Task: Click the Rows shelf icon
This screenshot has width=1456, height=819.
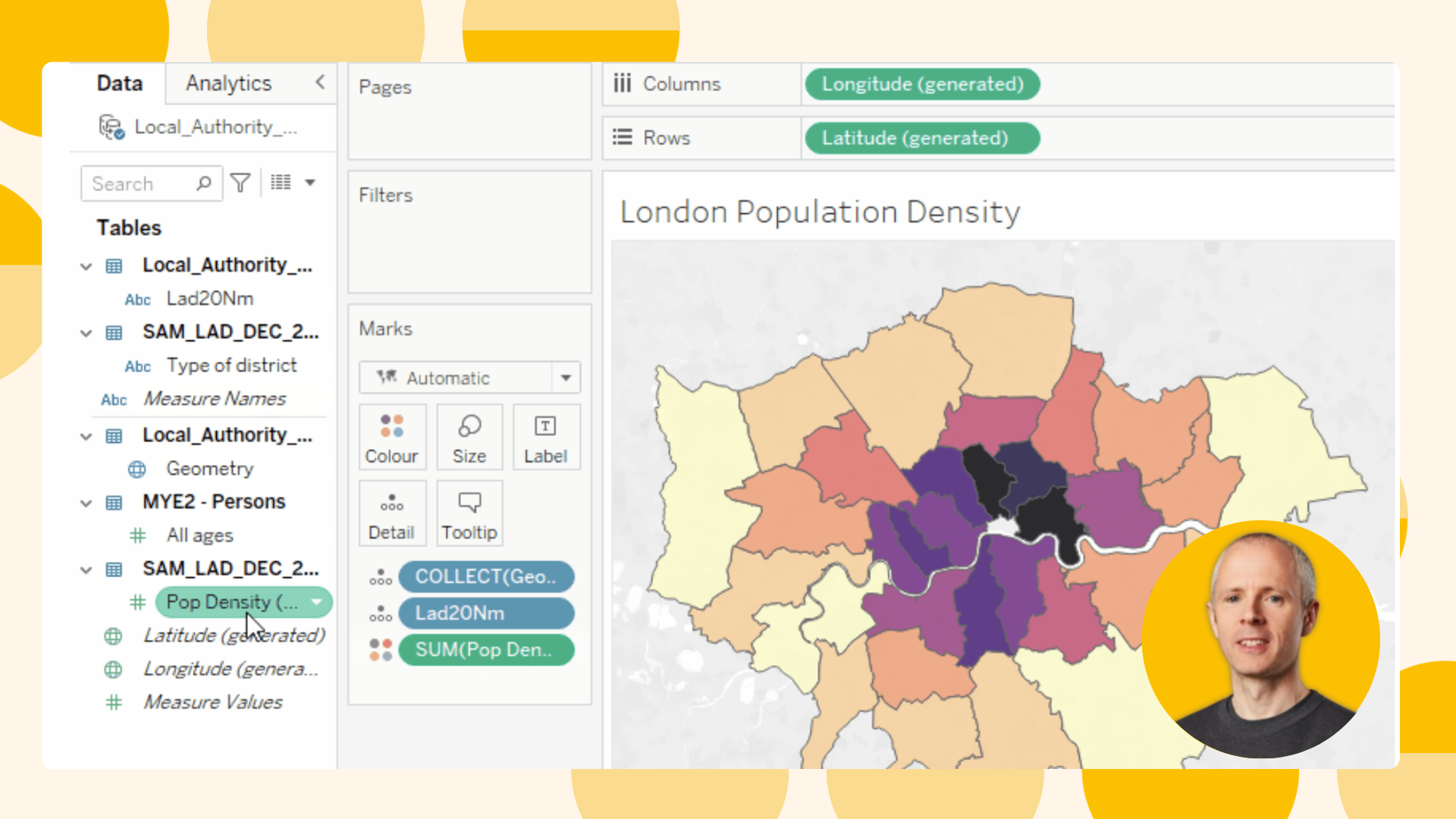Action: tap(622, 137)
